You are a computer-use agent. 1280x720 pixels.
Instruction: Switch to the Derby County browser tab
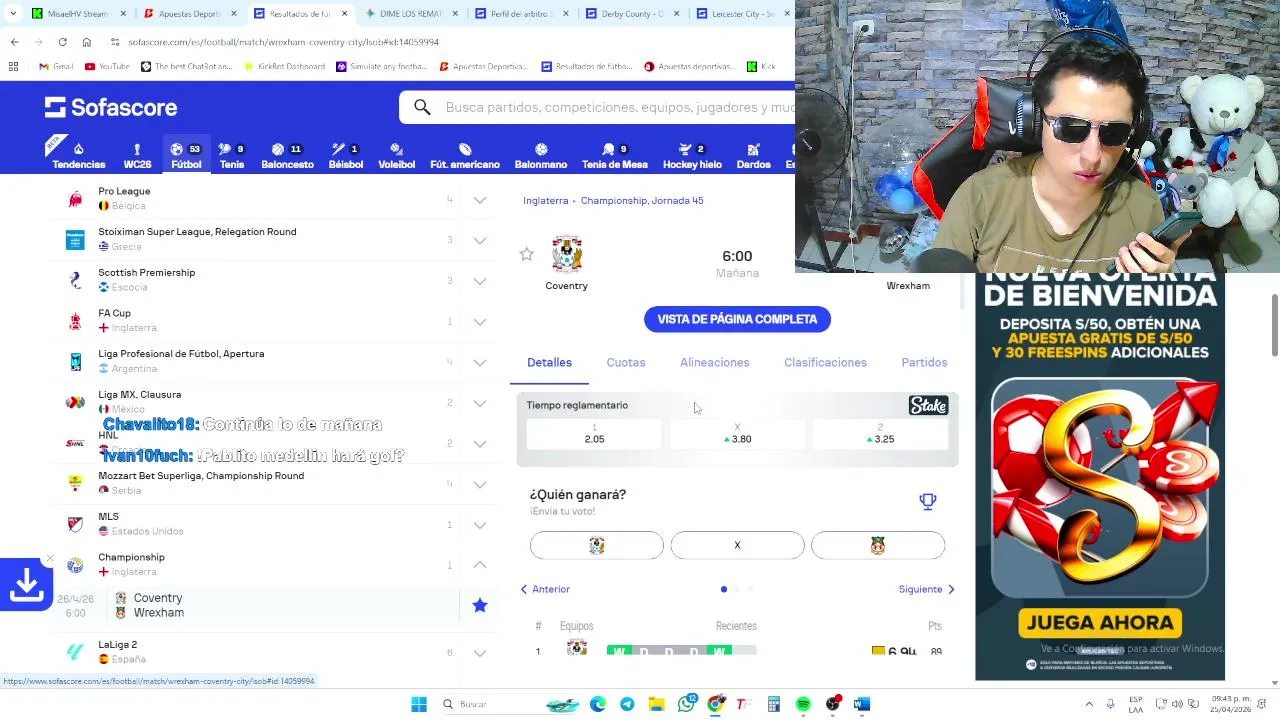coord(632,13)
